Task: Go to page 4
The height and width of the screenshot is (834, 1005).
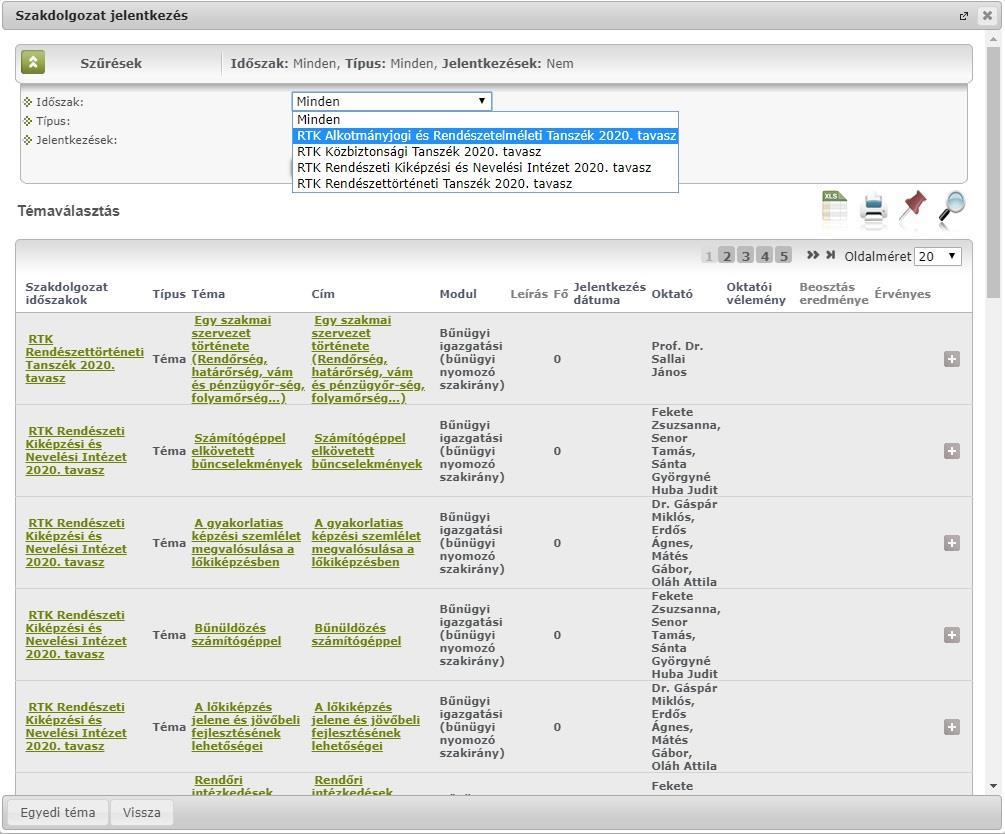Action: click(x=765, y=256)
